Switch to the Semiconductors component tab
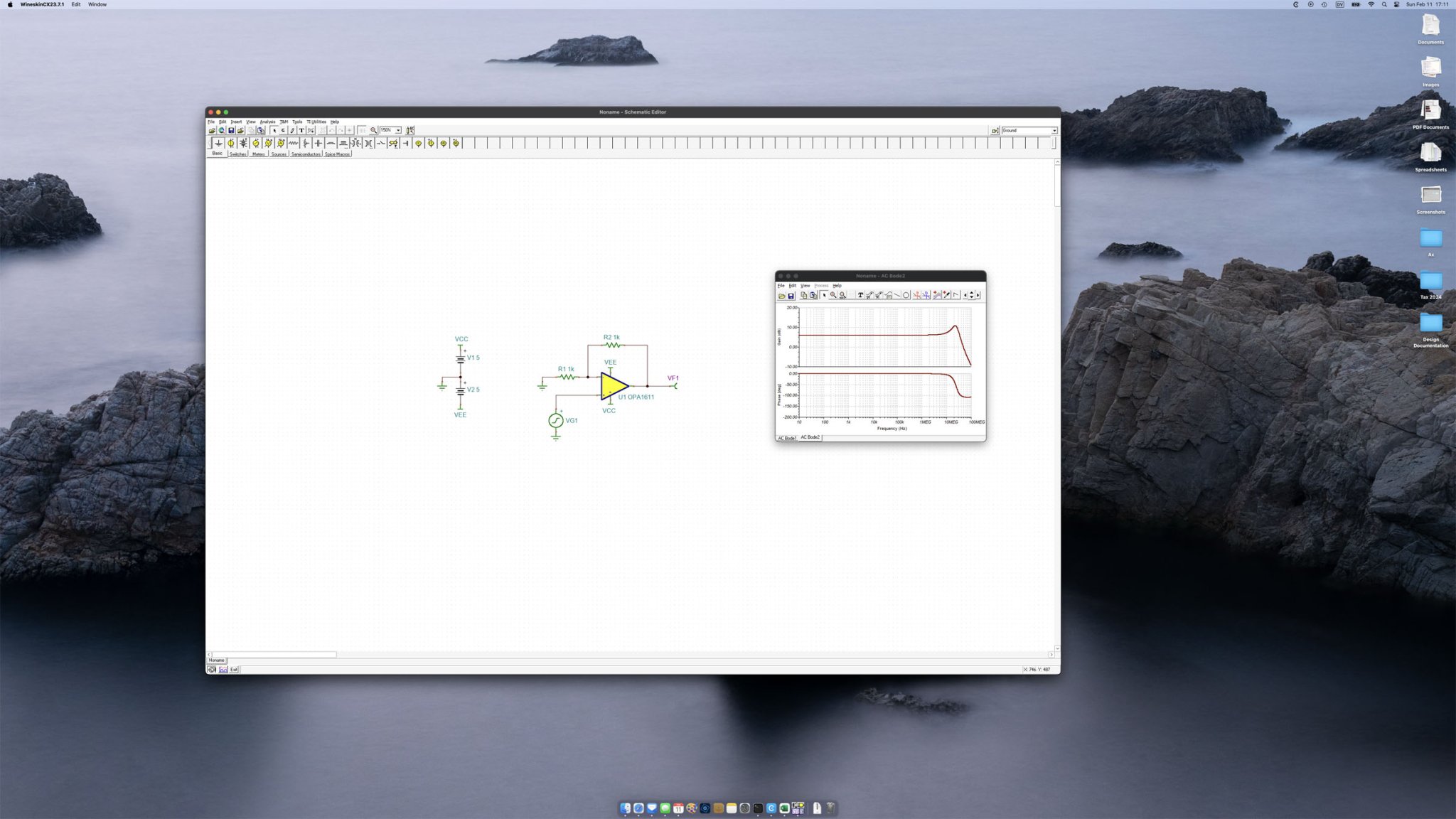Image resolution: width=1456 pixels, height=819 pixels. [x=306, y=154]
